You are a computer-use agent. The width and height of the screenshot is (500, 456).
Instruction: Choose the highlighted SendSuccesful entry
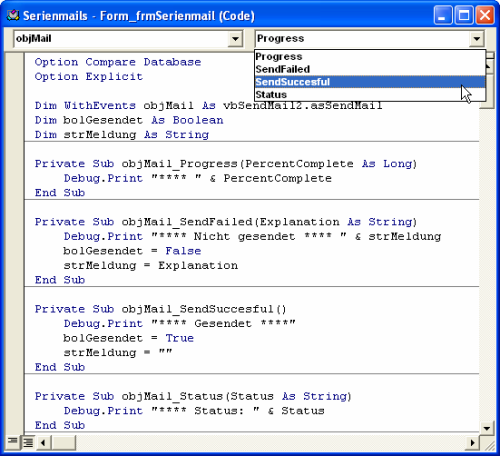coord(370,82)
